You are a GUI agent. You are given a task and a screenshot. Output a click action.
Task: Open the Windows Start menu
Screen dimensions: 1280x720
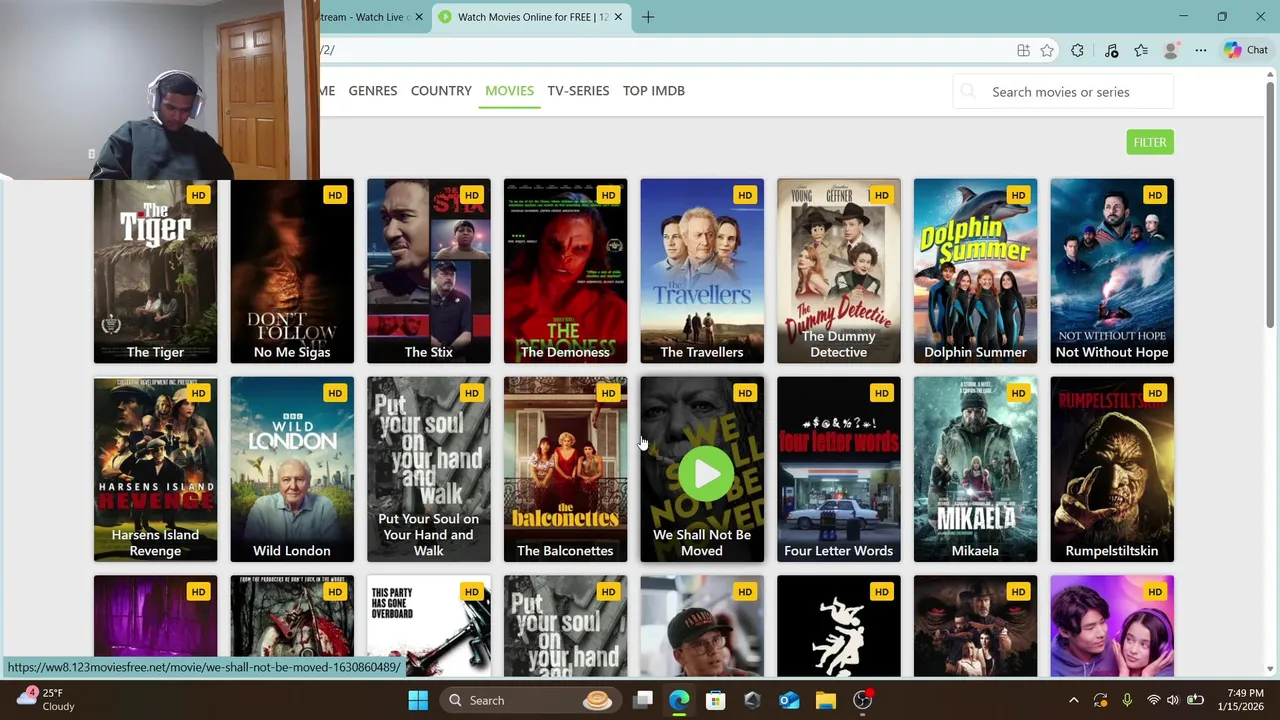pos(418,700)
